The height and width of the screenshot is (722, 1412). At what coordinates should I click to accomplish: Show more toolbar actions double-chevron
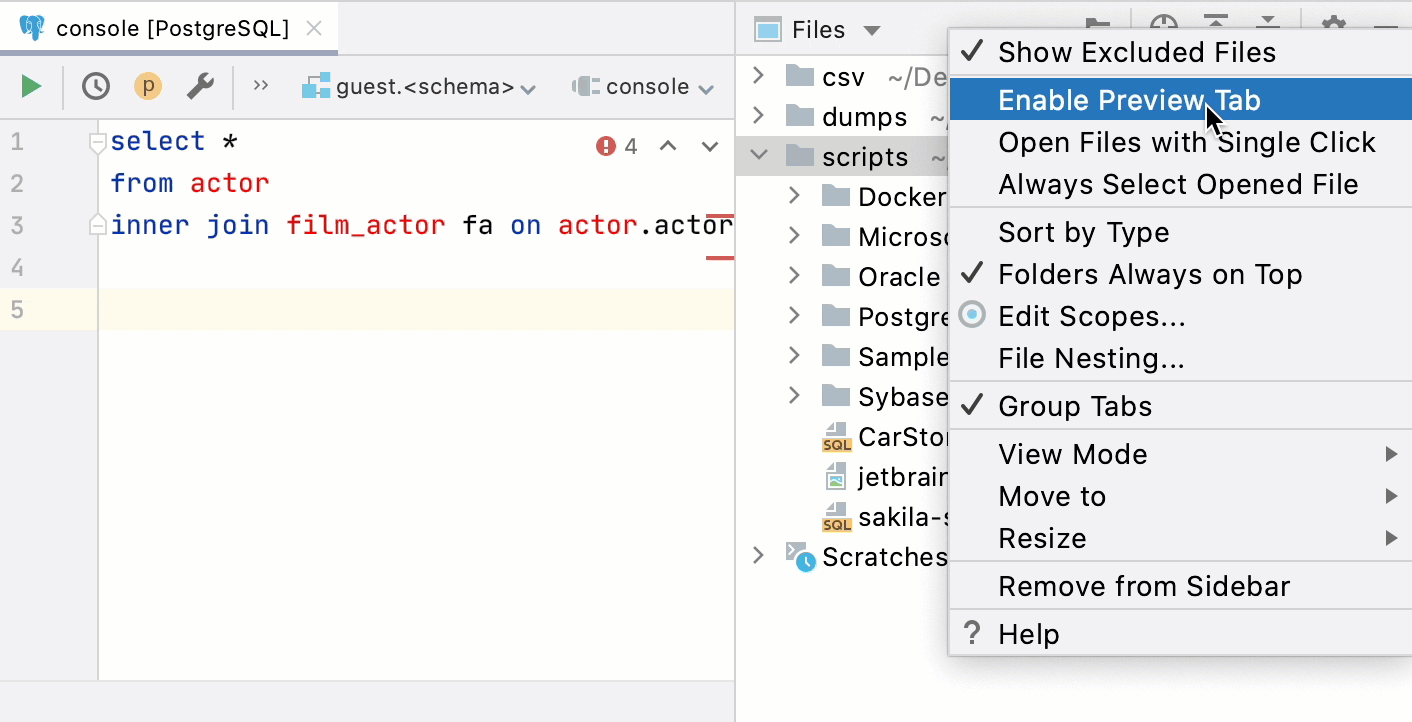[x=261, y=86]
